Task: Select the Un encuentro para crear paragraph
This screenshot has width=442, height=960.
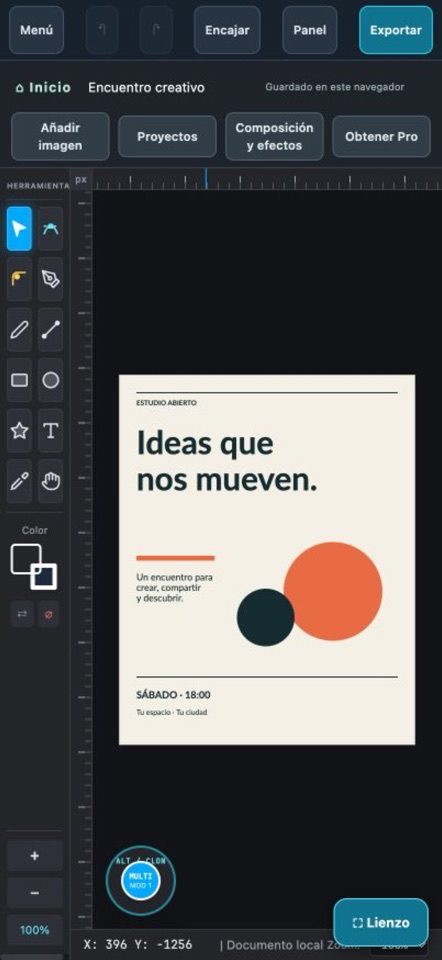Action: point(174,588)
